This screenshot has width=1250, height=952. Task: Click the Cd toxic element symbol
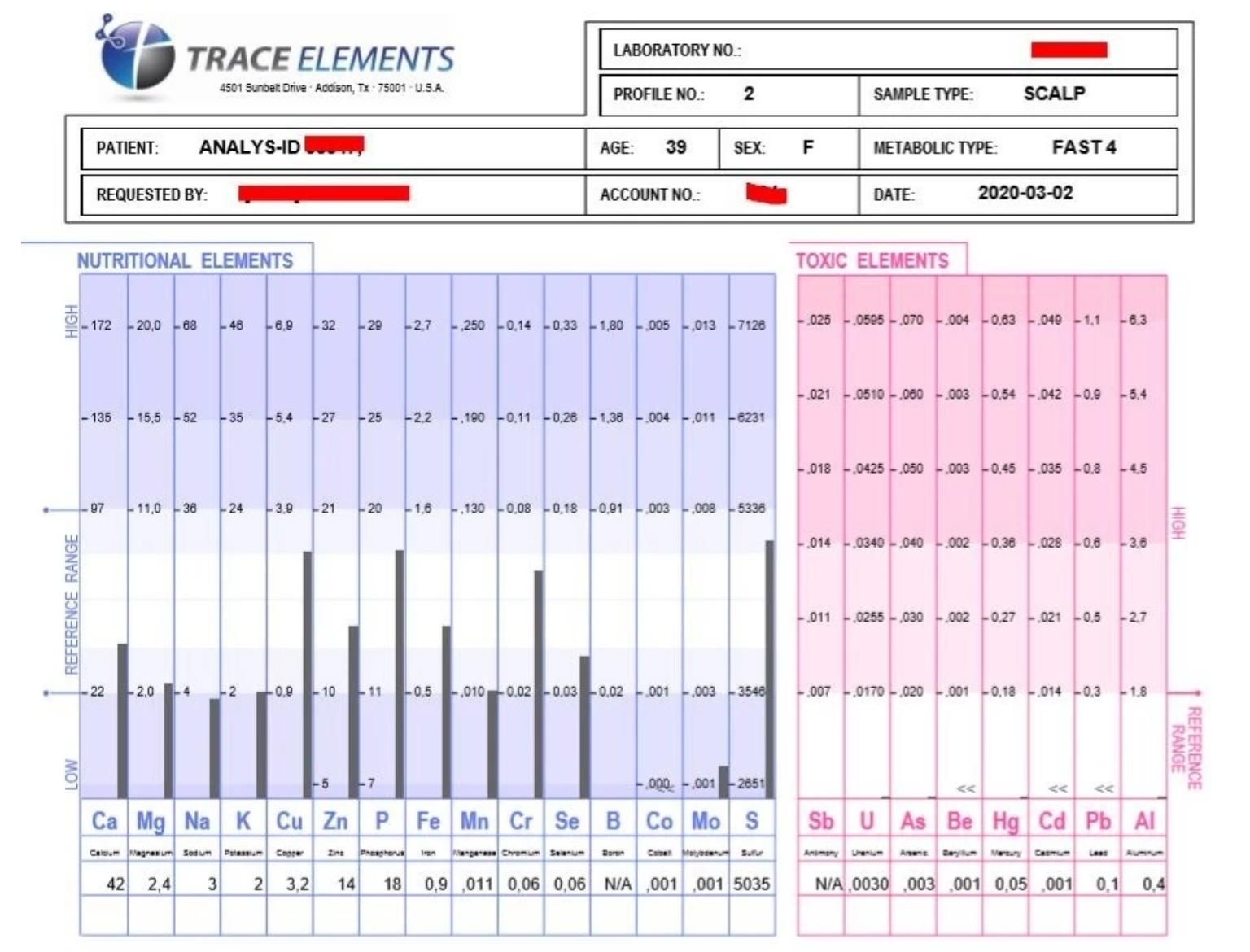tap(1051, 821)
